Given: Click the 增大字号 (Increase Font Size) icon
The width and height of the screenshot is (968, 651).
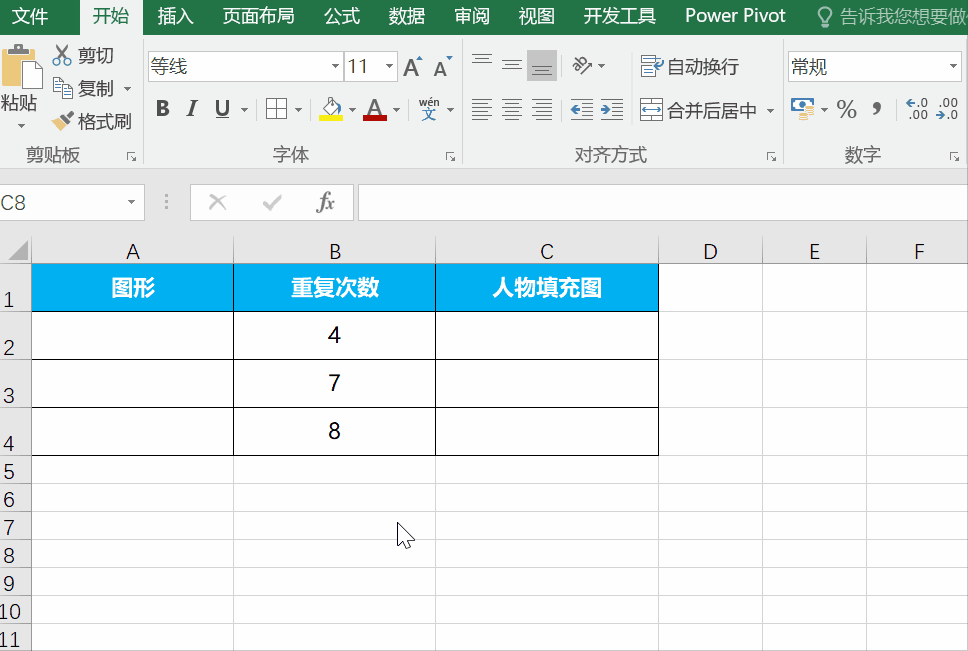Looking at the screenshot, I should (x=411, y=64).
